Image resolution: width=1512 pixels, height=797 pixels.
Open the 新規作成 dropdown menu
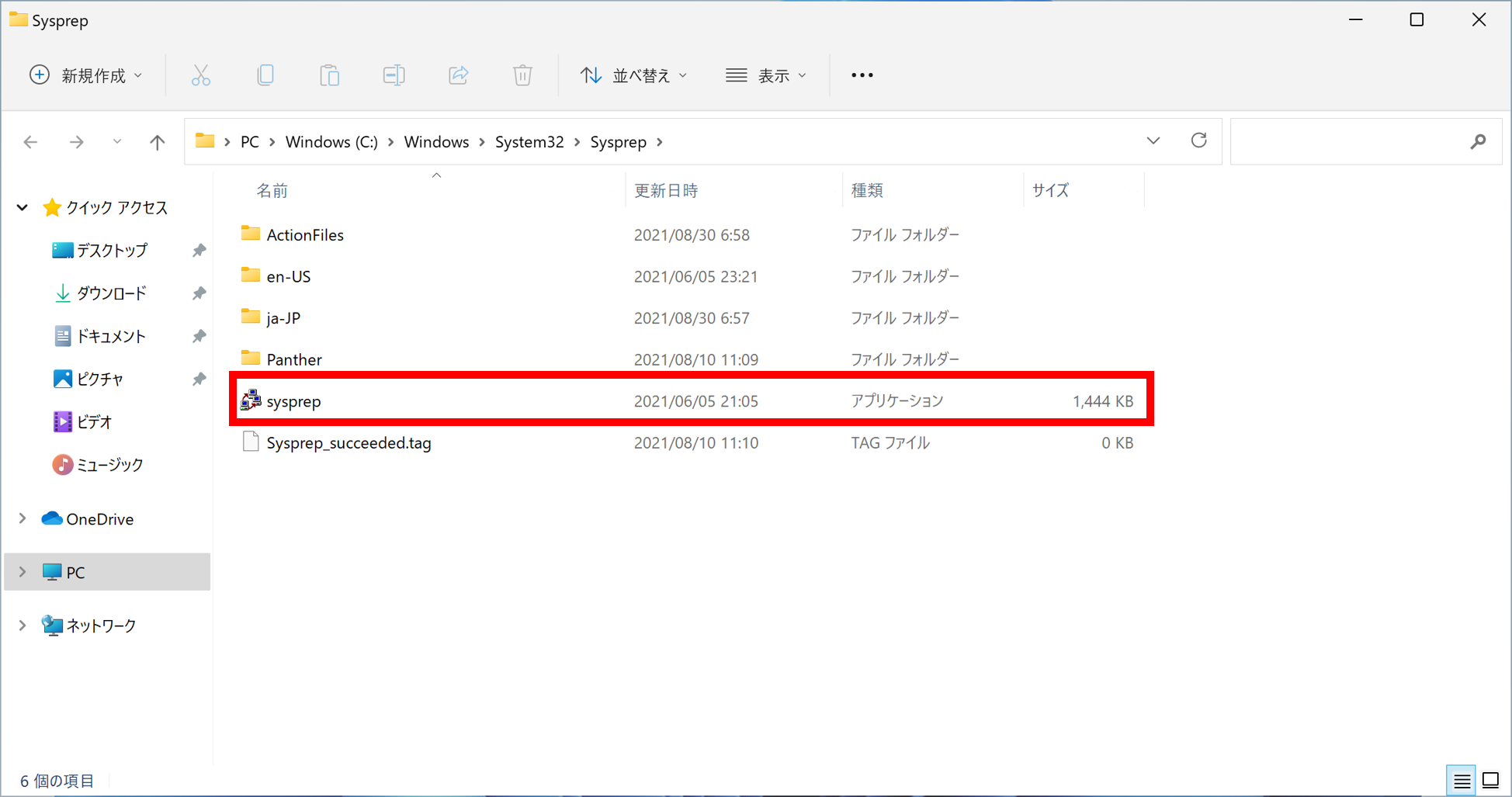point(86,75)
